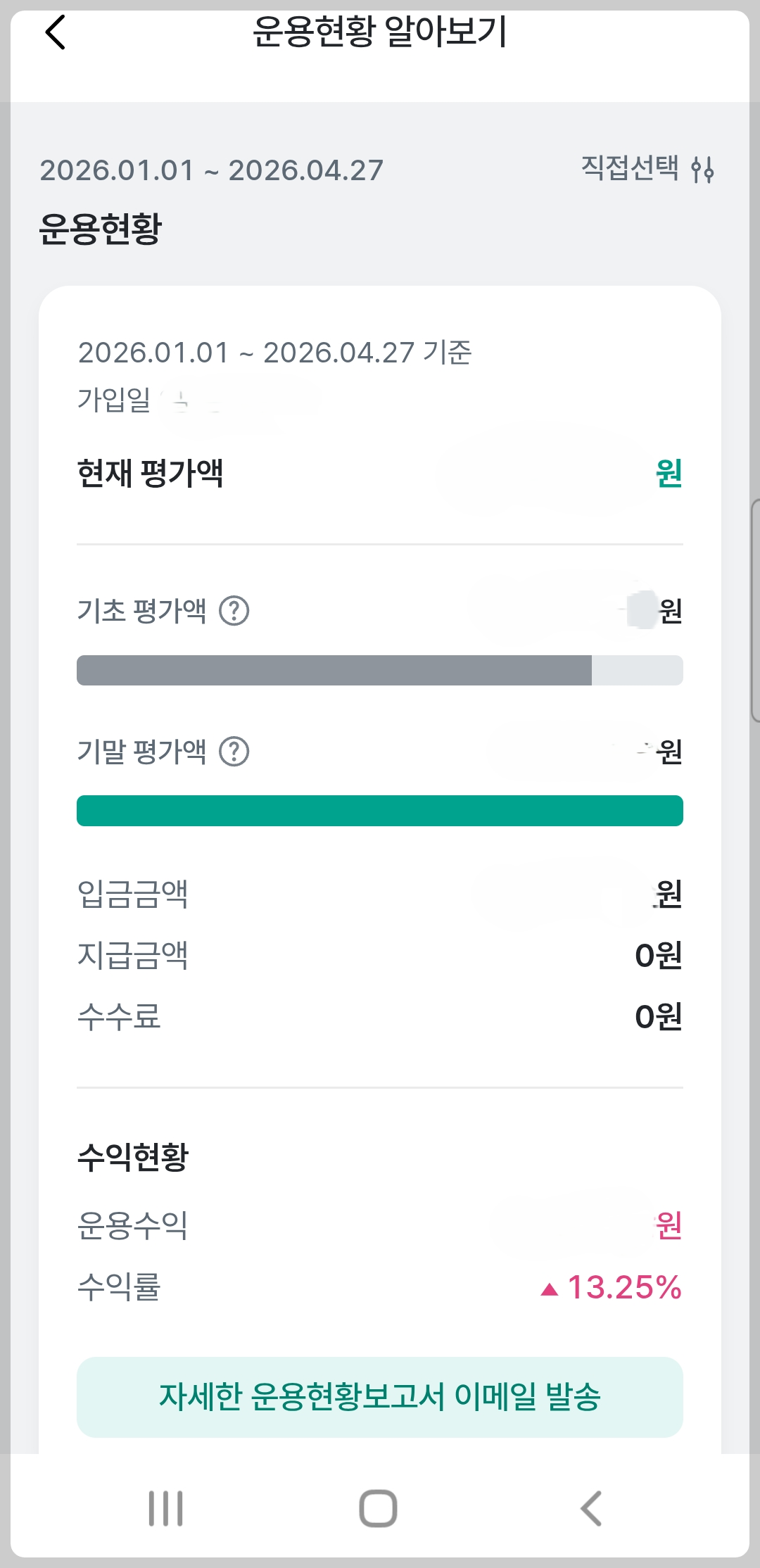760x1568 pixels.
Task: Tap the filter sliders icon beside 직접선택
Action: click(702, 170)
